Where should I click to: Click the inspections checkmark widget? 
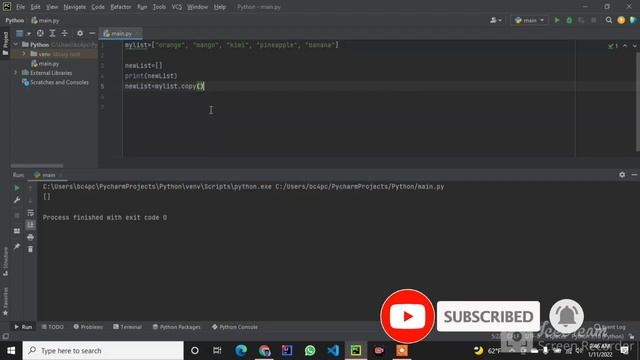(x=613, y=46)
